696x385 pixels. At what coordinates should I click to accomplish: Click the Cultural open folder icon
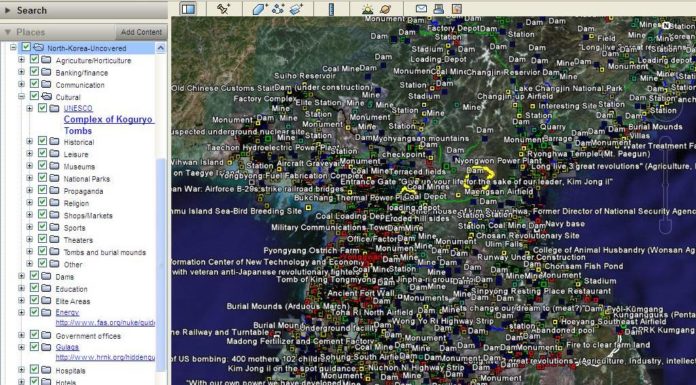click(47, 96)
